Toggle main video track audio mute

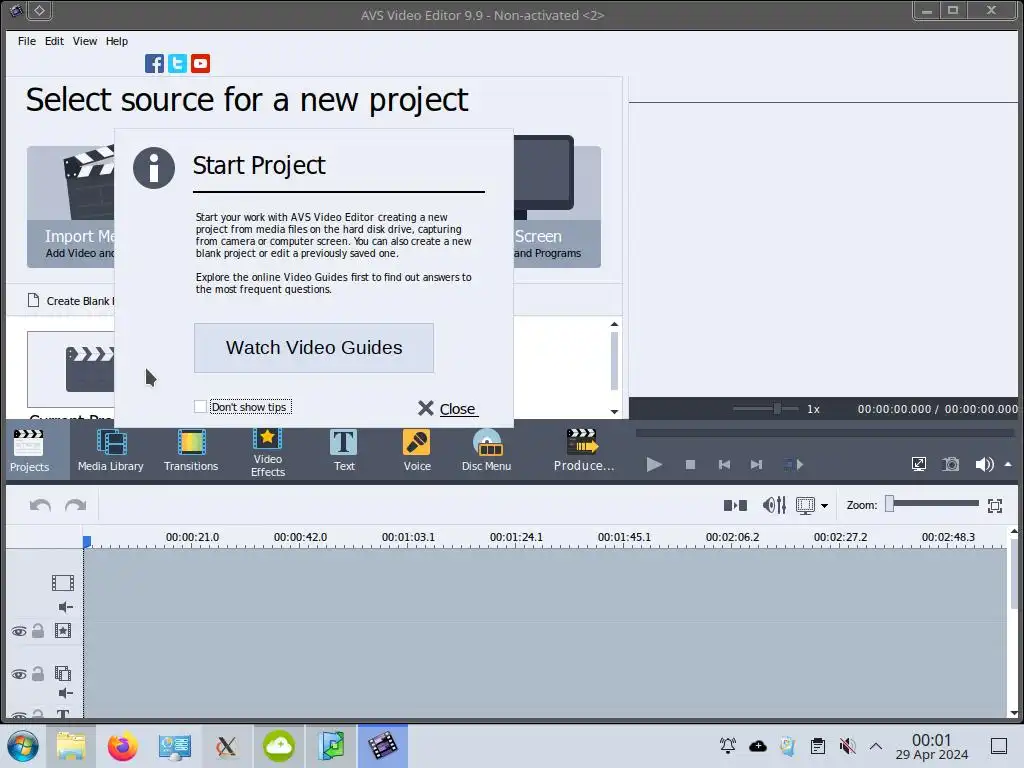pyautogui.click(x=65, y=607)
